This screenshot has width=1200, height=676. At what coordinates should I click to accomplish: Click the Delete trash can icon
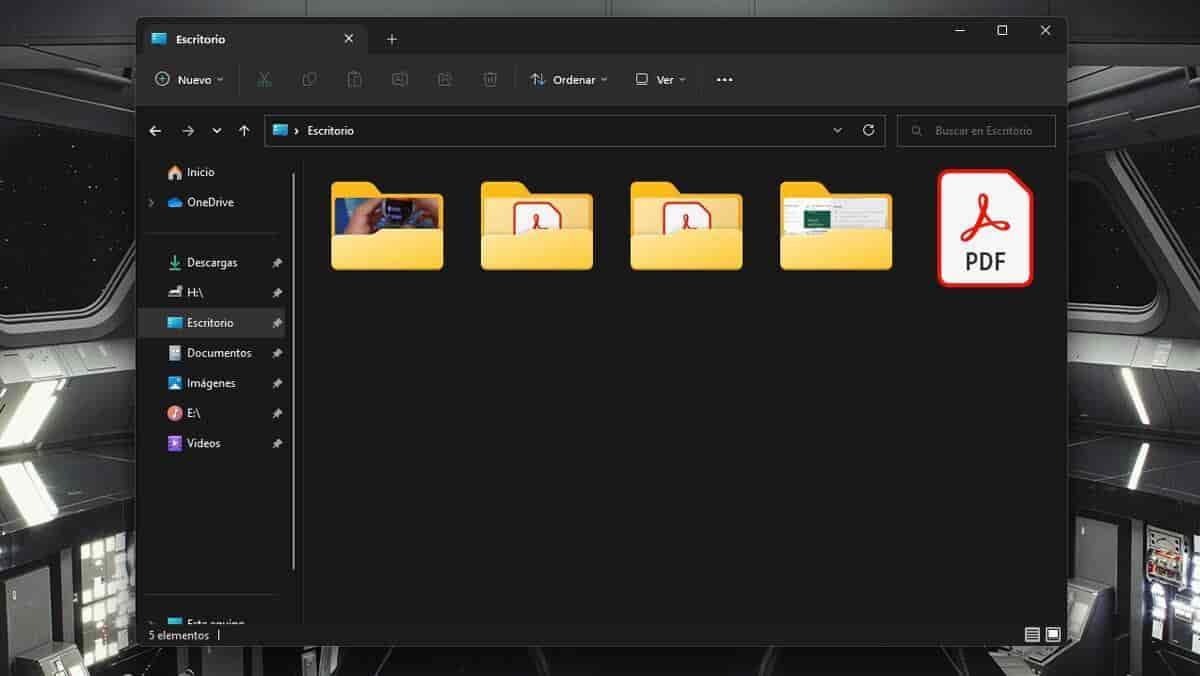point(490,80)
